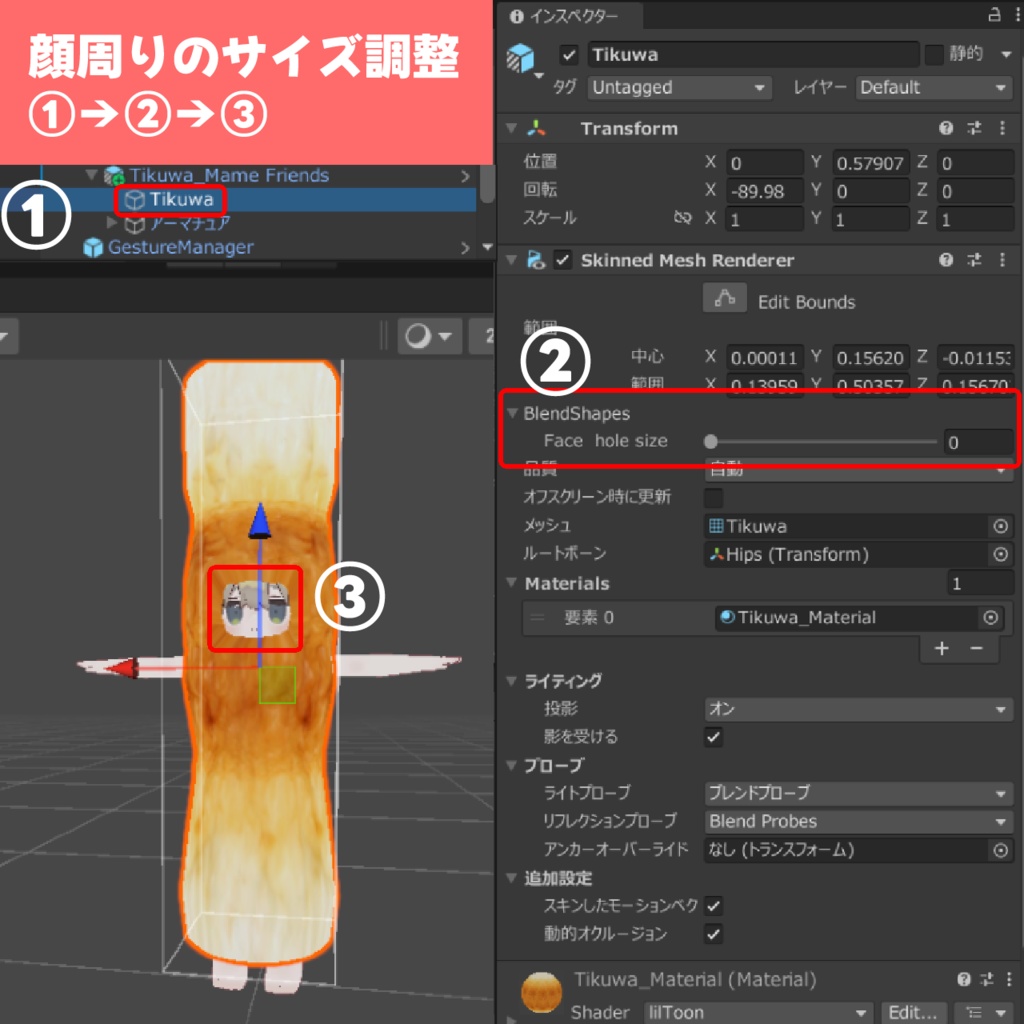Screen dimensions: 1024x1024
Task: Click the blue up-axis gizmo arrow
Action: (x=259, y=520)
